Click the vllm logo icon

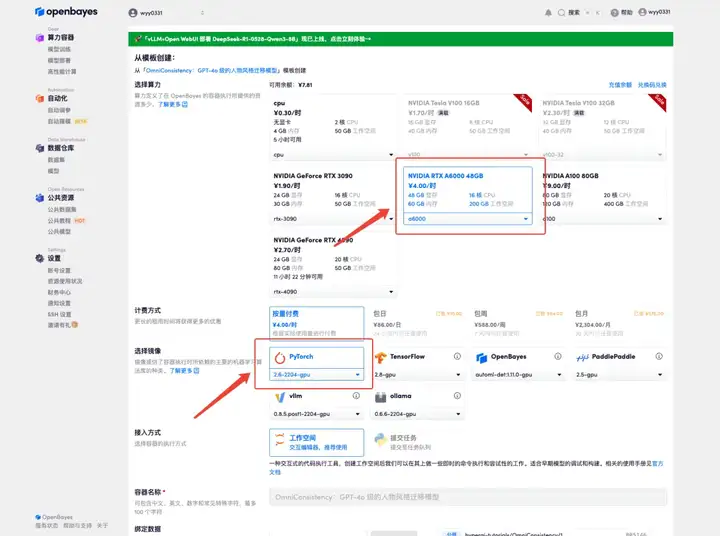tap(280, 397)
